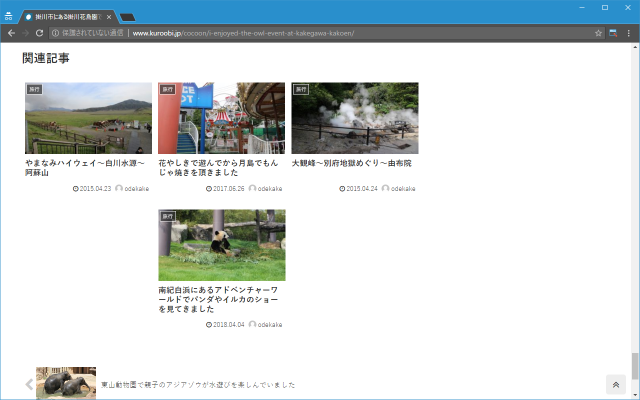Click the address bar URL field
The height and width of the screenshot is (400, 640).
coord(300,33)
